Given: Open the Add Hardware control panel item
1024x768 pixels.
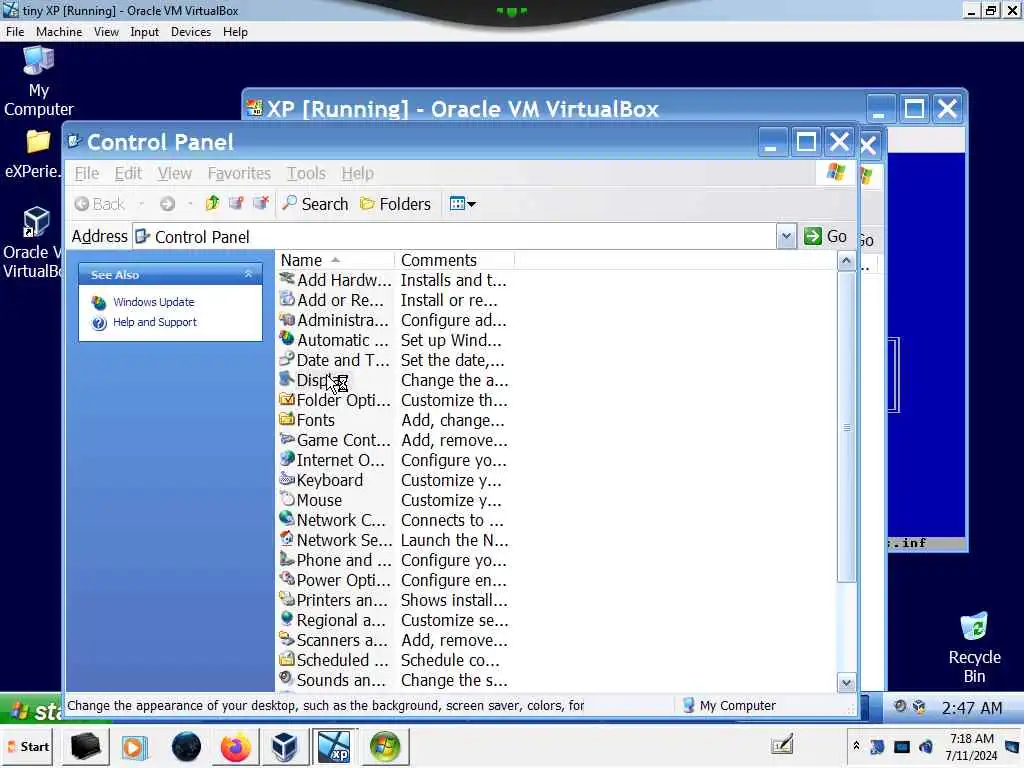Looking at the screenshot, I should point(336,280).
